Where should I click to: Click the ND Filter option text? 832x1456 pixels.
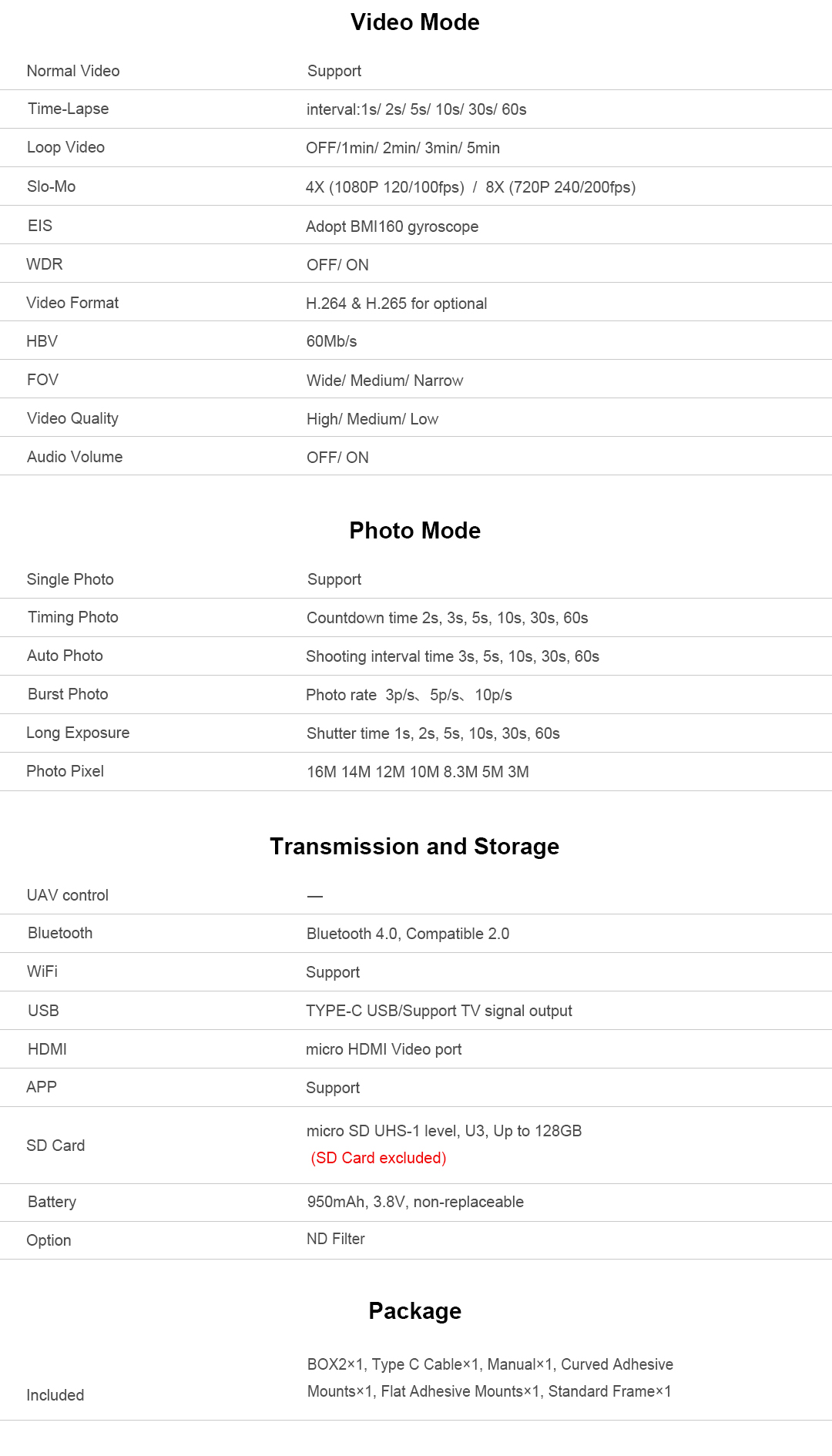(x=336, y=1239)
